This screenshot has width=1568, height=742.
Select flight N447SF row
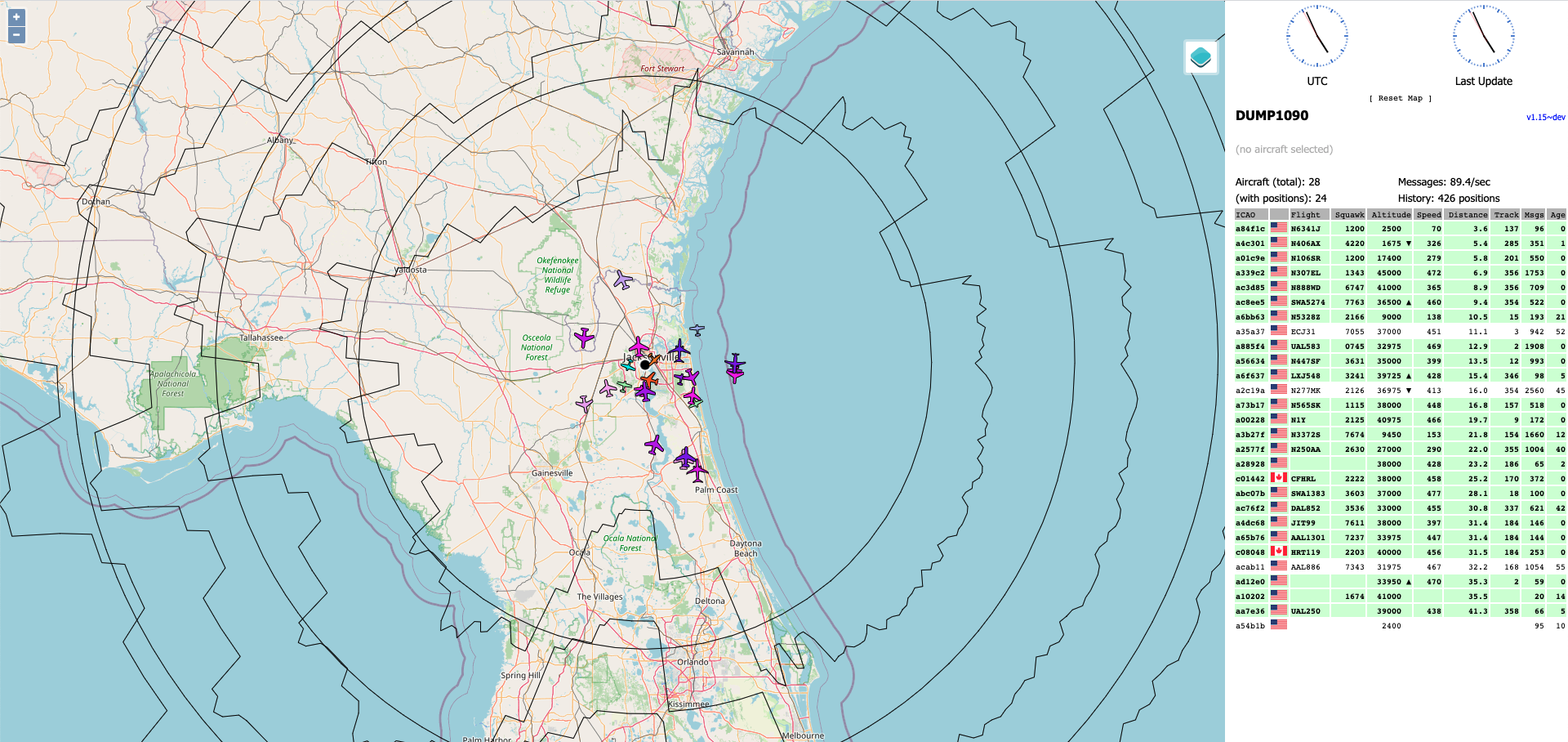pyautogui.click(x=1400, y=361)
